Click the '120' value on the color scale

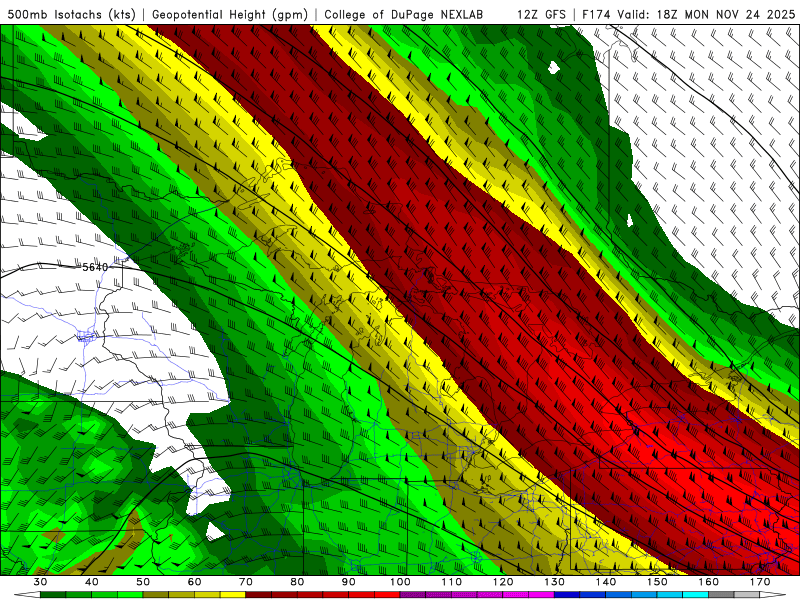[x=503, y=582]
